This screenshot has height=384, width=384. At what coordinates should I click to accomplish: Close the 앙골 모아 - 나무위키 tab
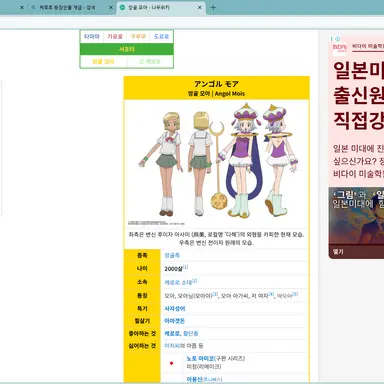click(x=200, y=7)
